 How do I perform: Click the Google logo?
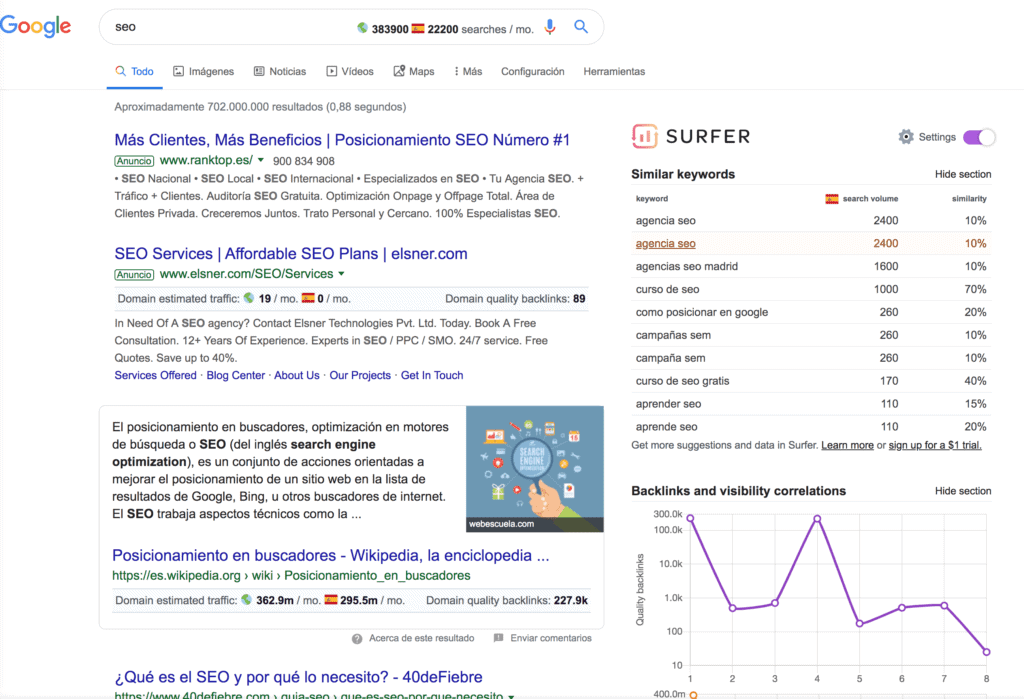coord(35,26)
